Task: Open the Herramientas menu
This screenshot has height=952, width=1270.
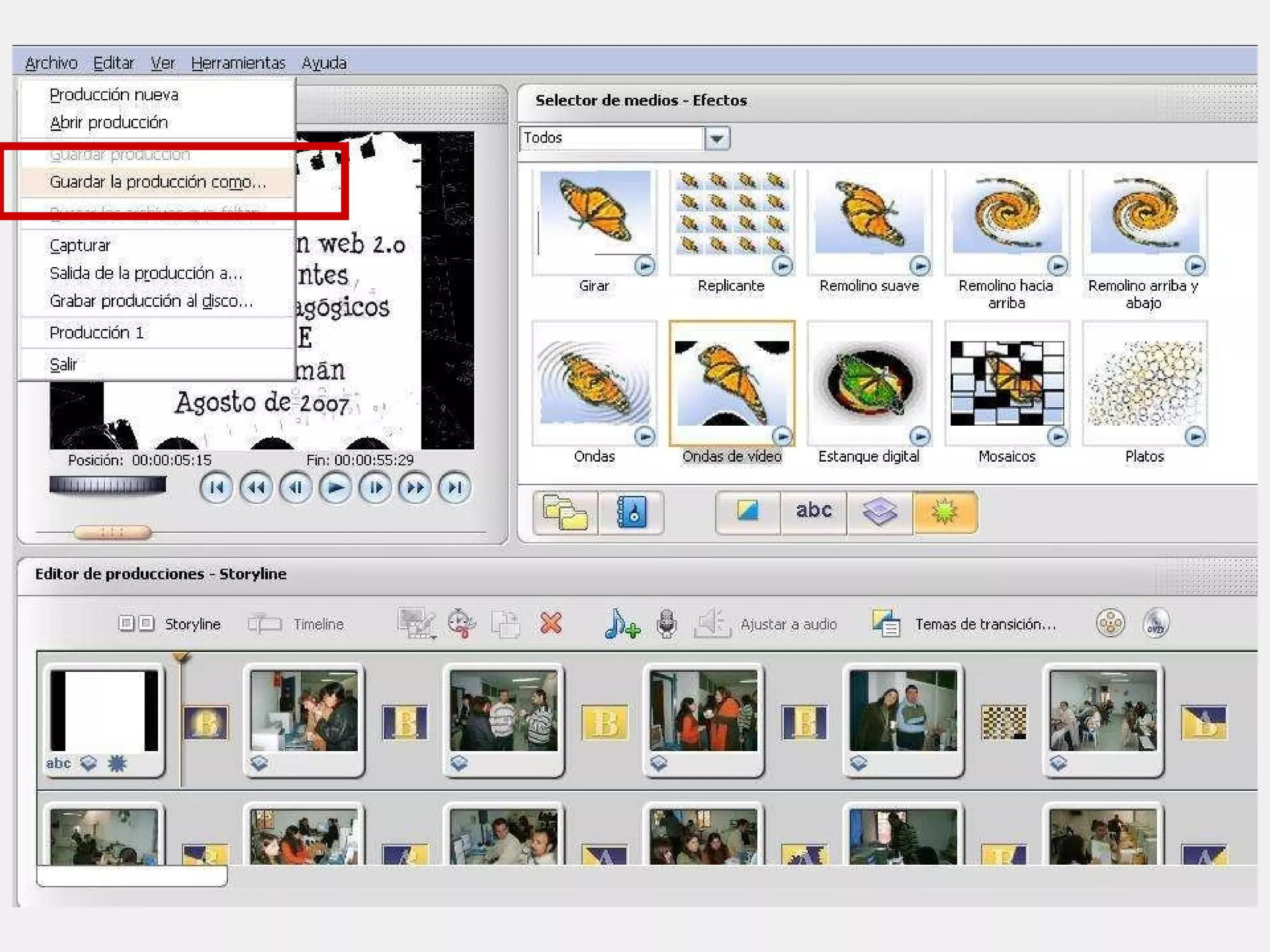Action: 238,63
